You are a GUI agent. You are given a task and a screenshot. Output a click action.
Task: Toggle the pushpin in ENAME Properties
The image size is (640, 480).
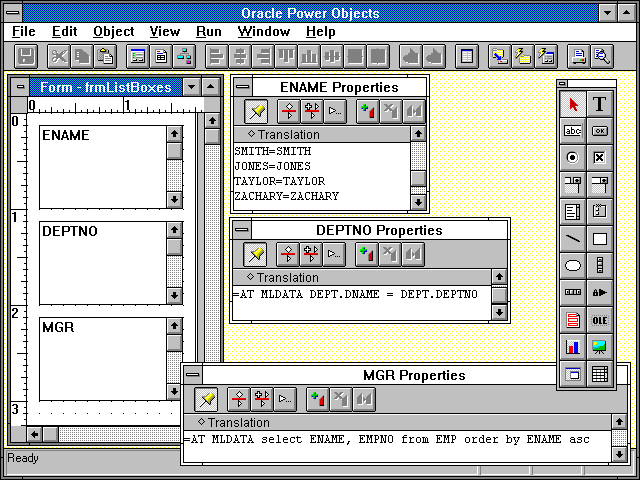(x=256, y=111)
